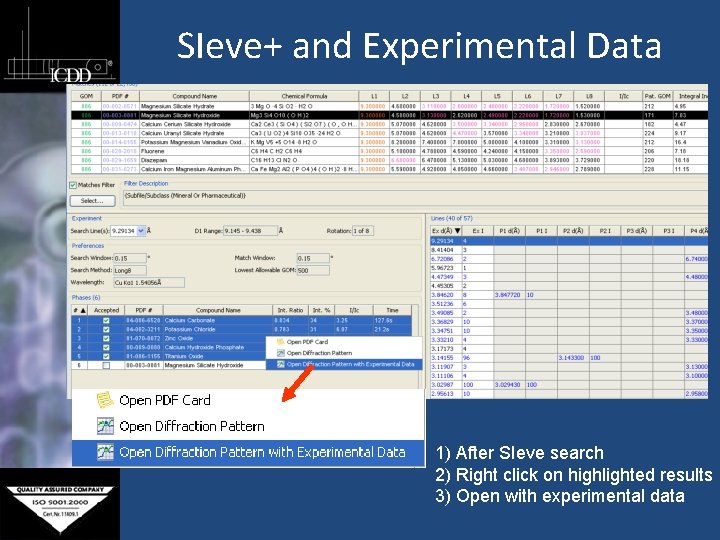Select the Diazepam match row
The width and height of the screenshot is (720, 540).
tap(389, 160)
